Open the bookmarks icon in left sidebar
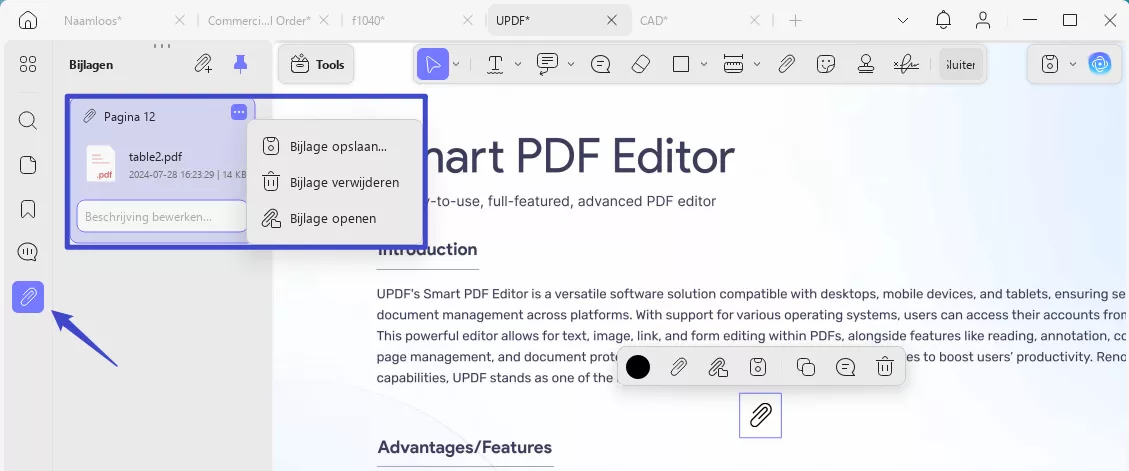The width and height of the screenshot is (1129, 471). coord(27,209)
